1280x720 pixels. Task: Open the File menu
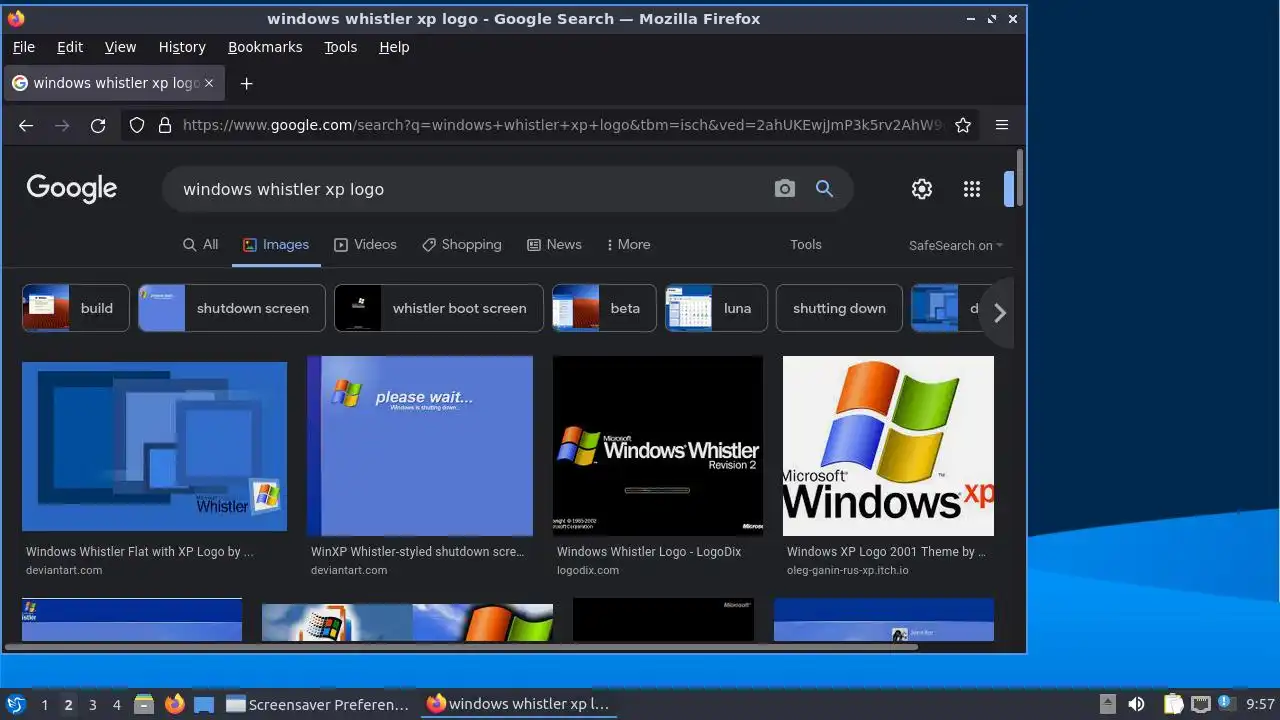click(23, 47)
